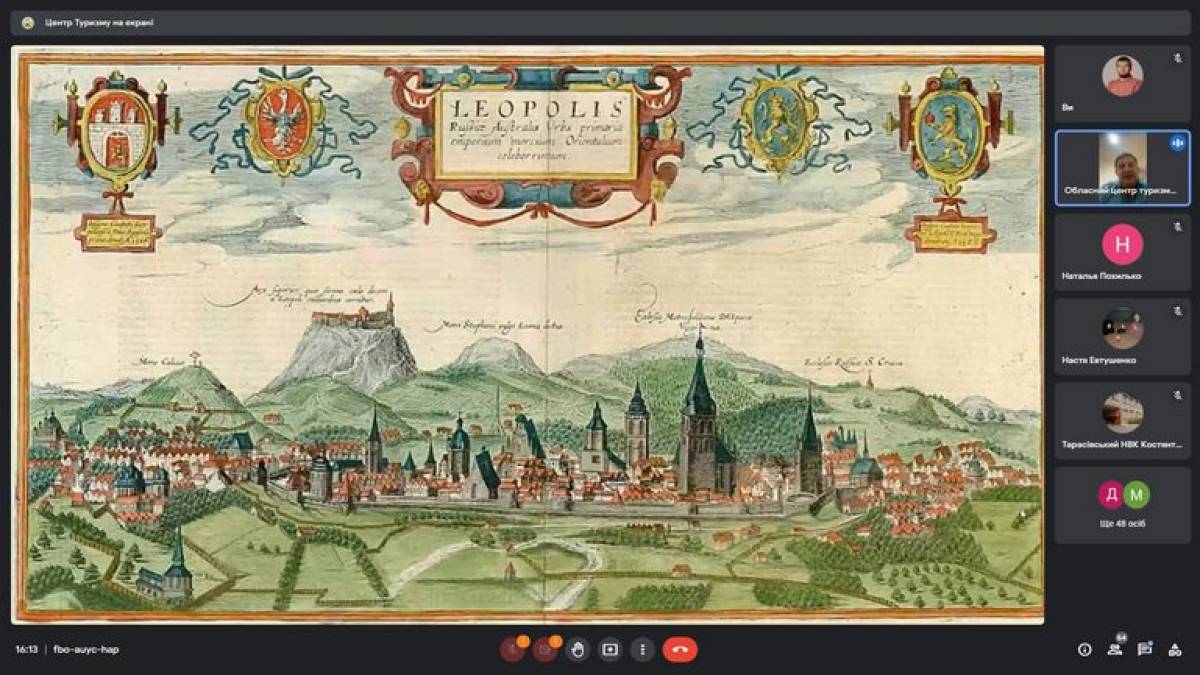Click the red leave call button
Screen dimensions: 1200x675
click(680, 650)
